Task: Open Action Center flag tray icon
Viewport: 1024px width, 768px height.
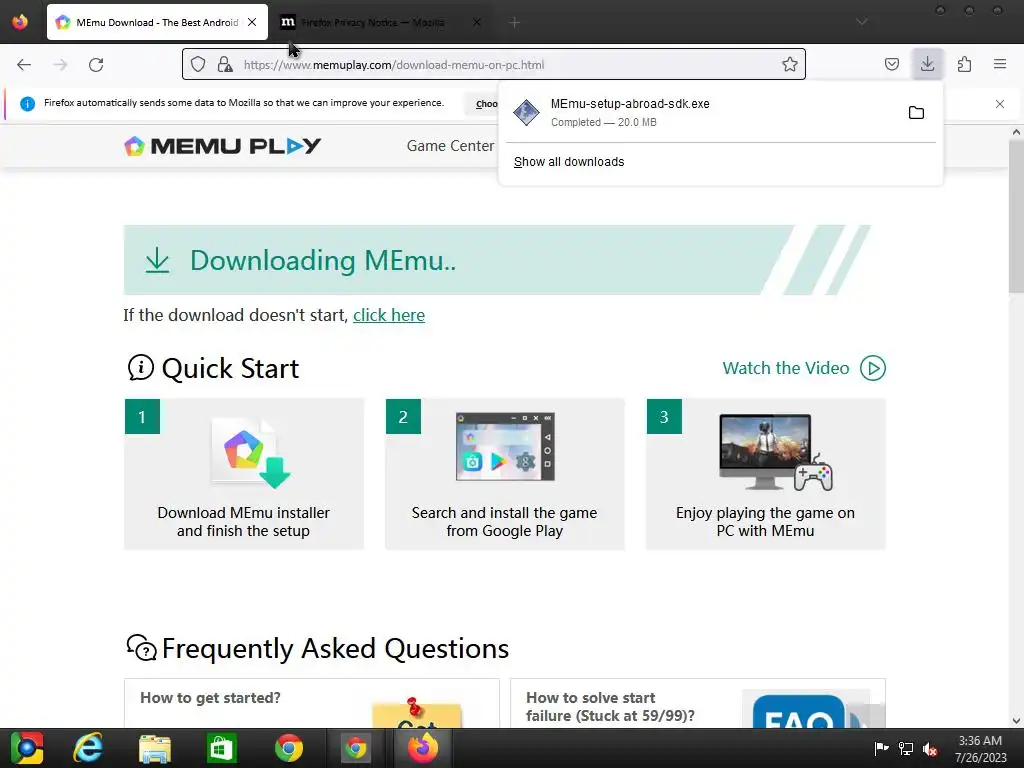Action: pyautogui.click(x=881, y=748)
